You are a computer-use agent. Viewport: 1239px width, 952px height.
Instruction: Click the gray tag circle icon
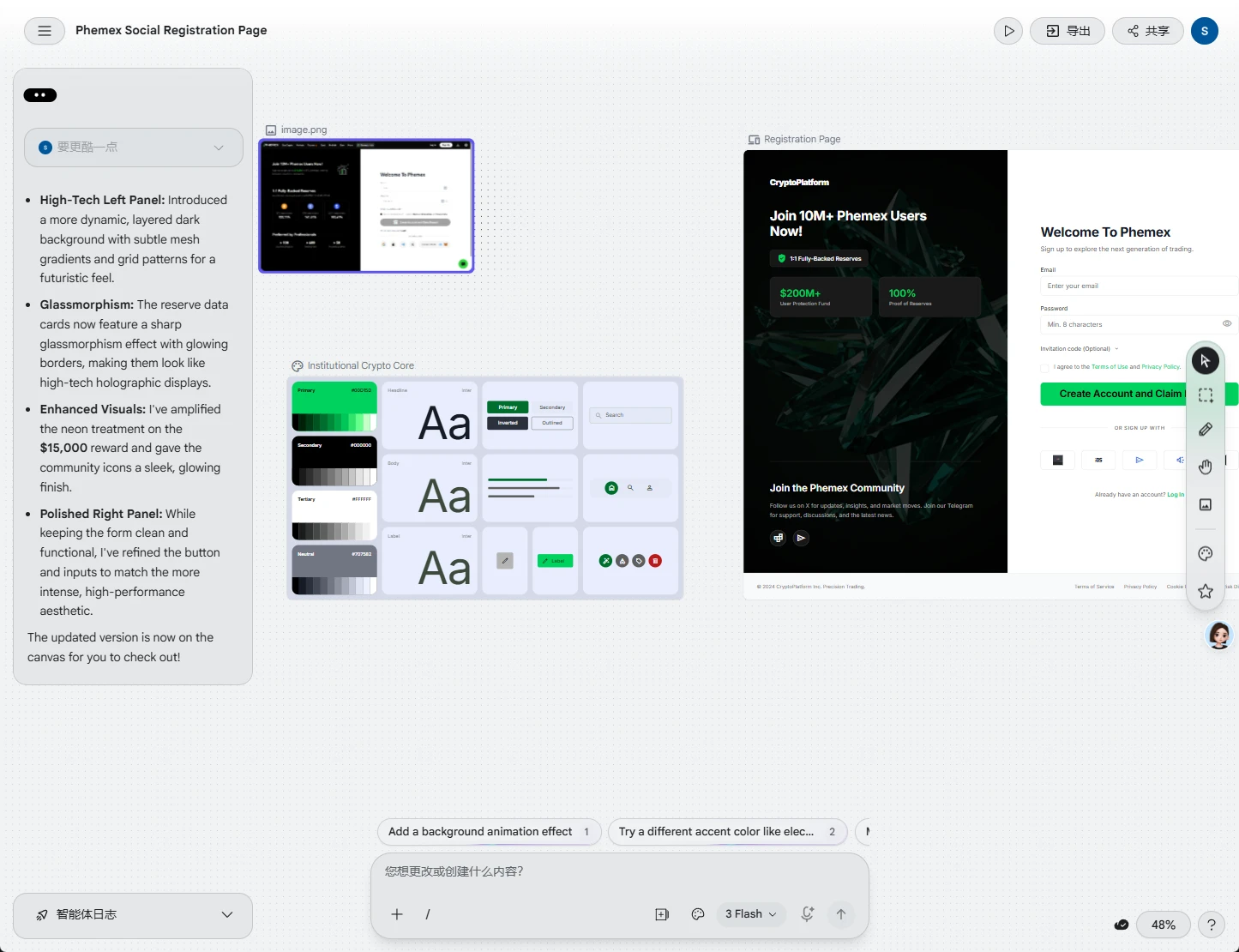[639, 561]
